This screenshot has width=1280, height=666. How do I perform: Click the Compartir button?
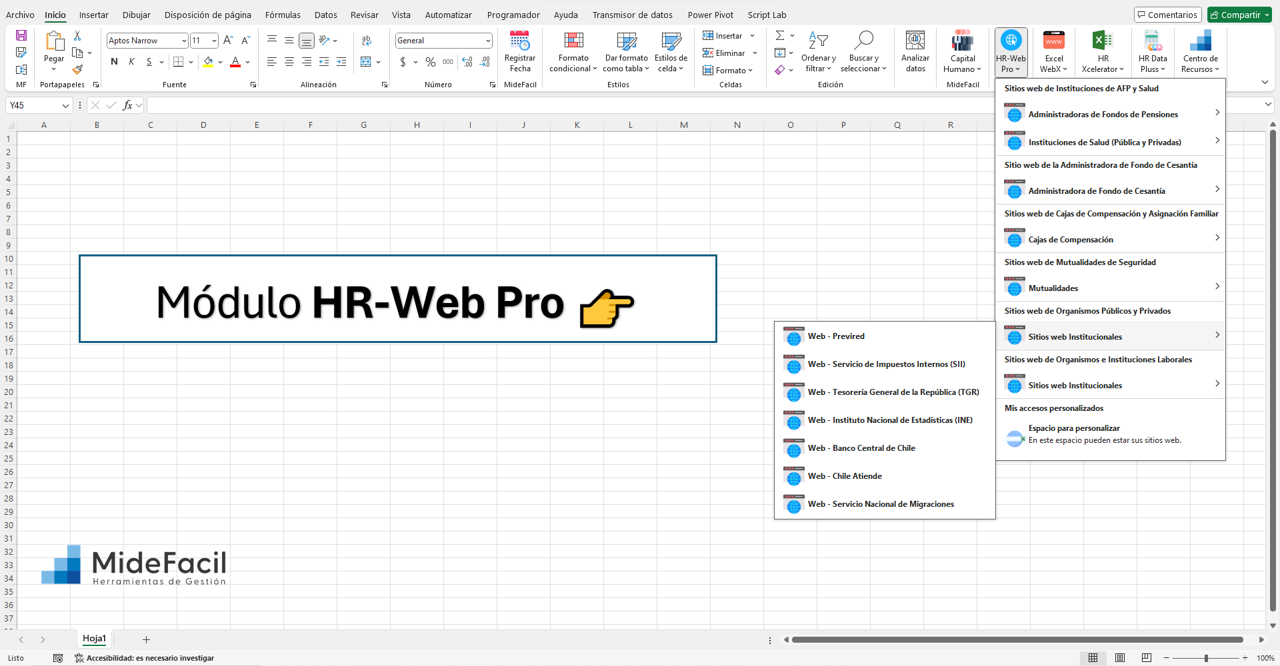(x=1240, y=15)
